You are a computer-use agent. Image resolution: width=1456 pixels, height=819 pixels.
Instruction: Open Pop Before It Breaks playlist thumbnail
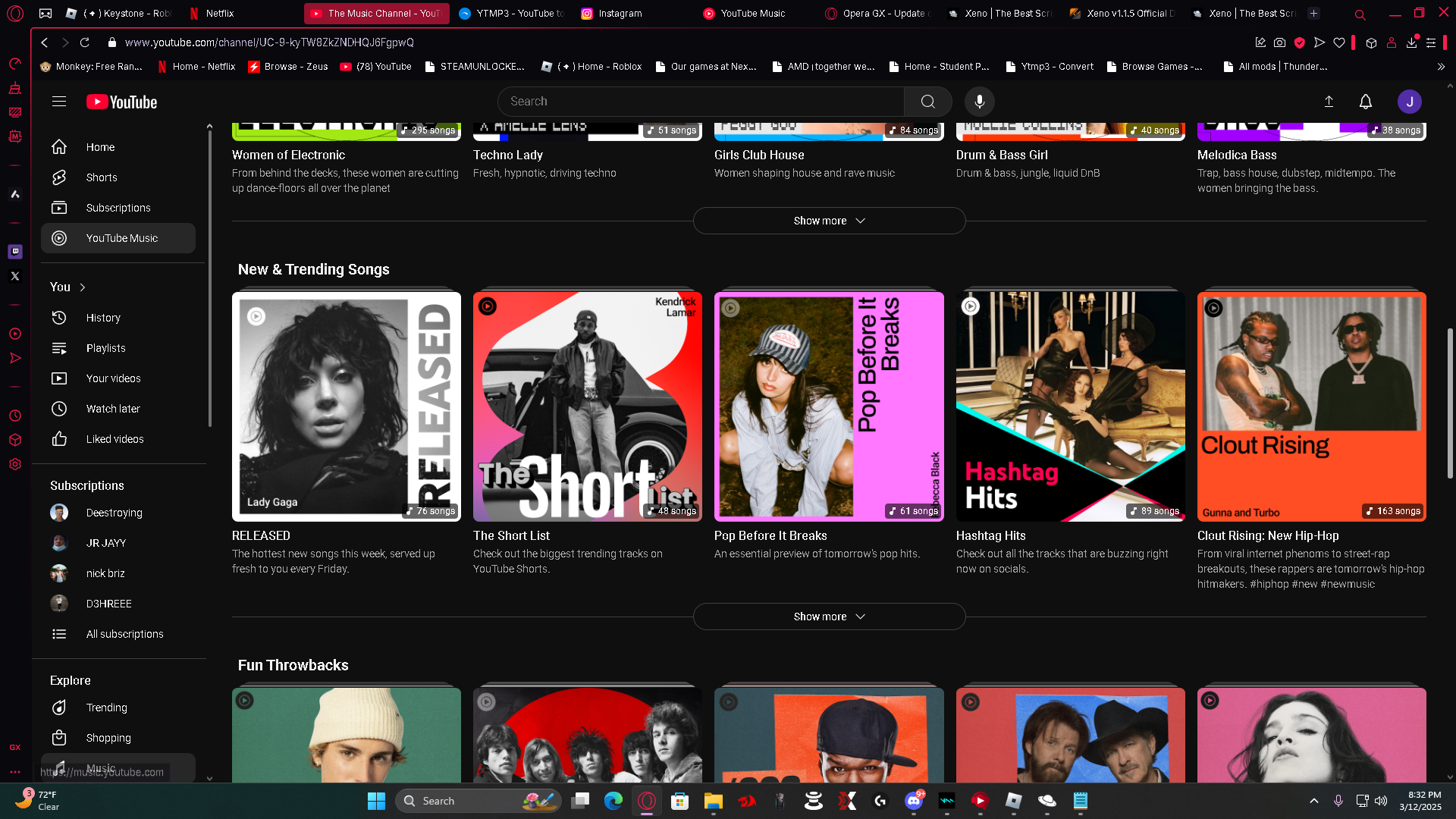tap(829, 406)
